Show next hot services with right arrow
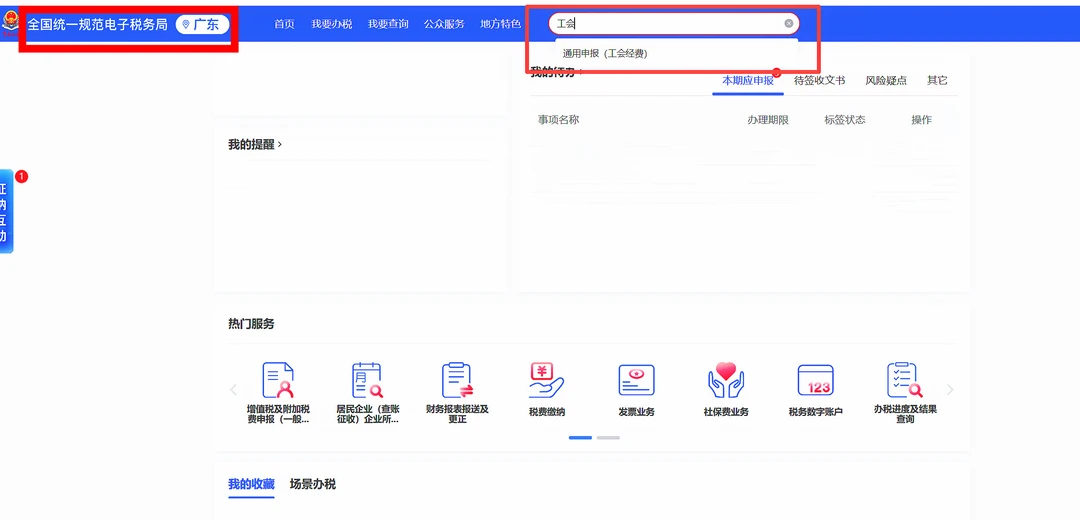The image size is (1080, 520). point(951,390)
